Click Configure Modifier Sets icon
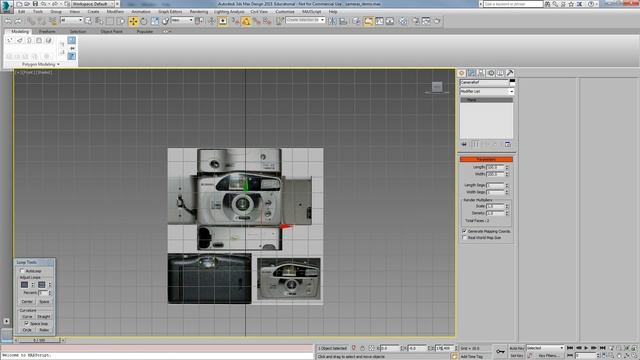Image resolution: width=640 pixels, height=360 pixels. [508, 144]
